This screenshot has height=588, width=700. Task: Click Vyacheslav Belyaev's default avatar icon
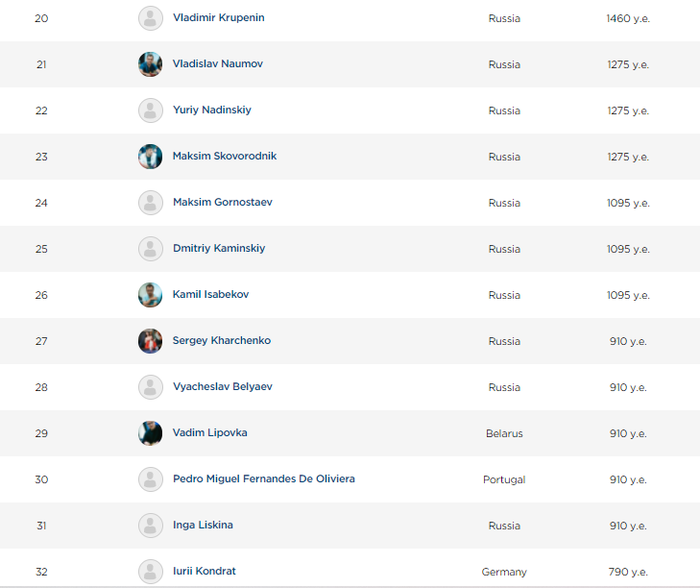150,387
